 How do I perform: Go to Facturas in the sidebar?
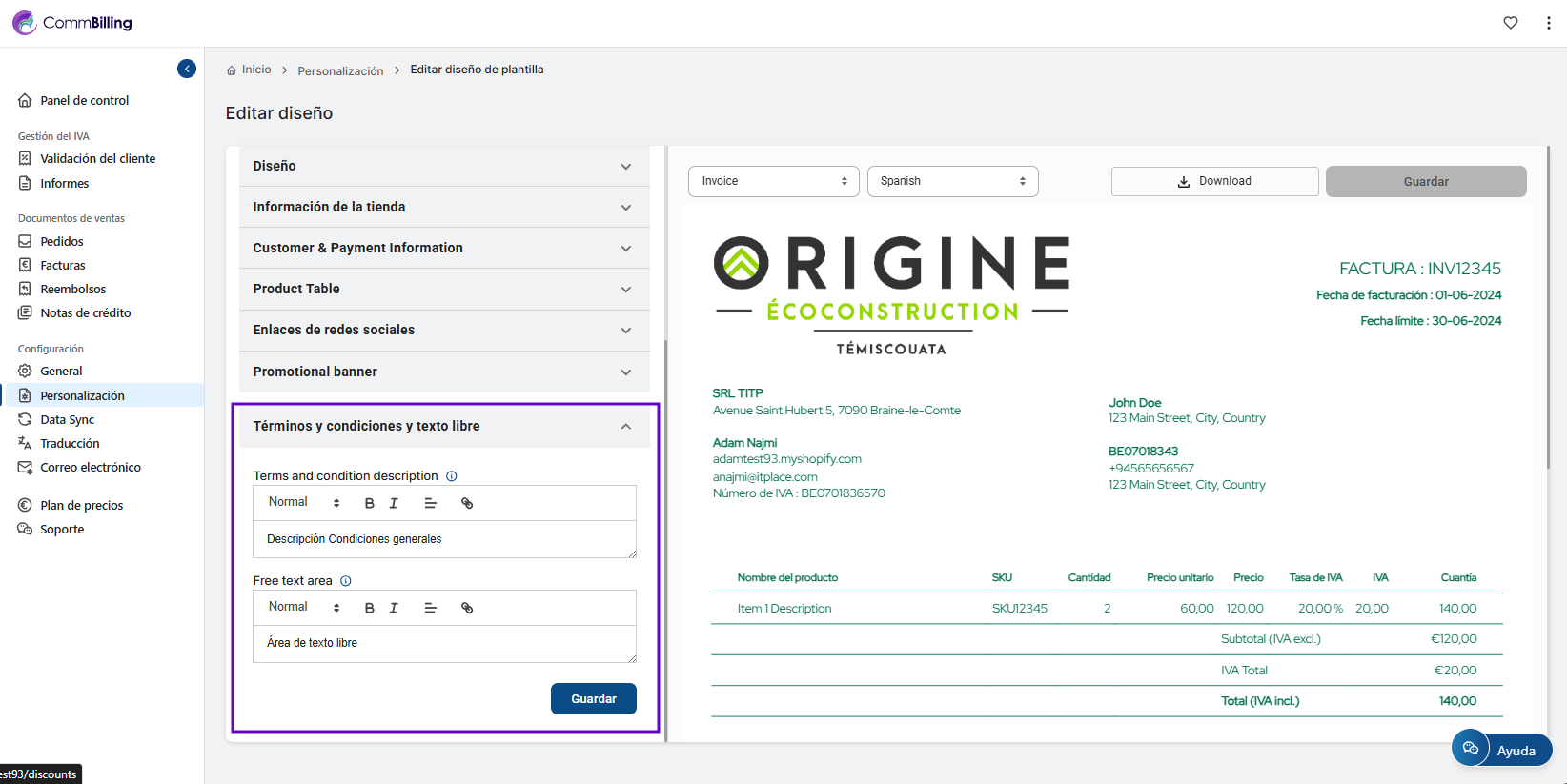[63, 265]
